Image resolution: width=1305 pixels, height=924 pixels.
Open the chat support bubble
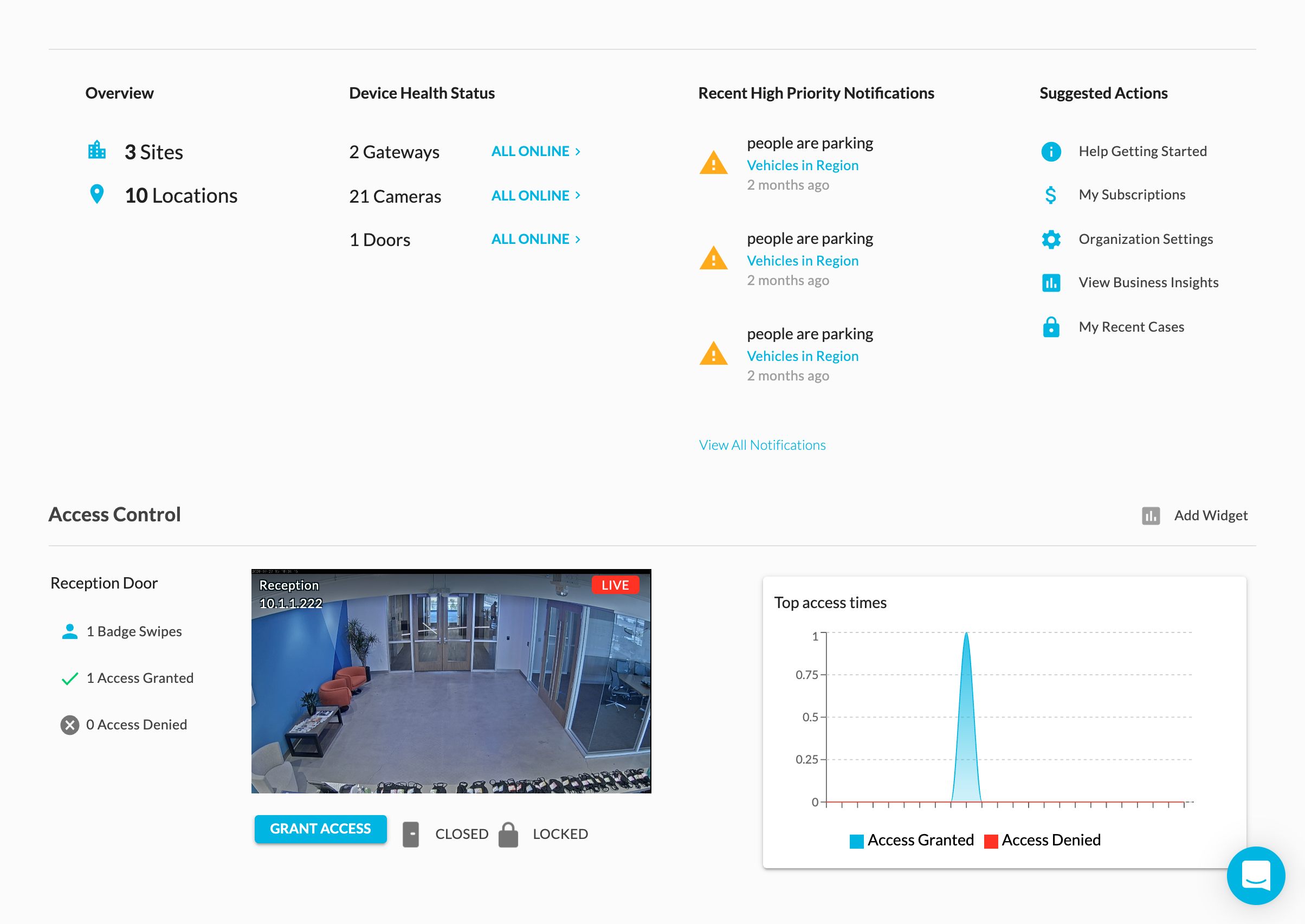pos(1256,875)
